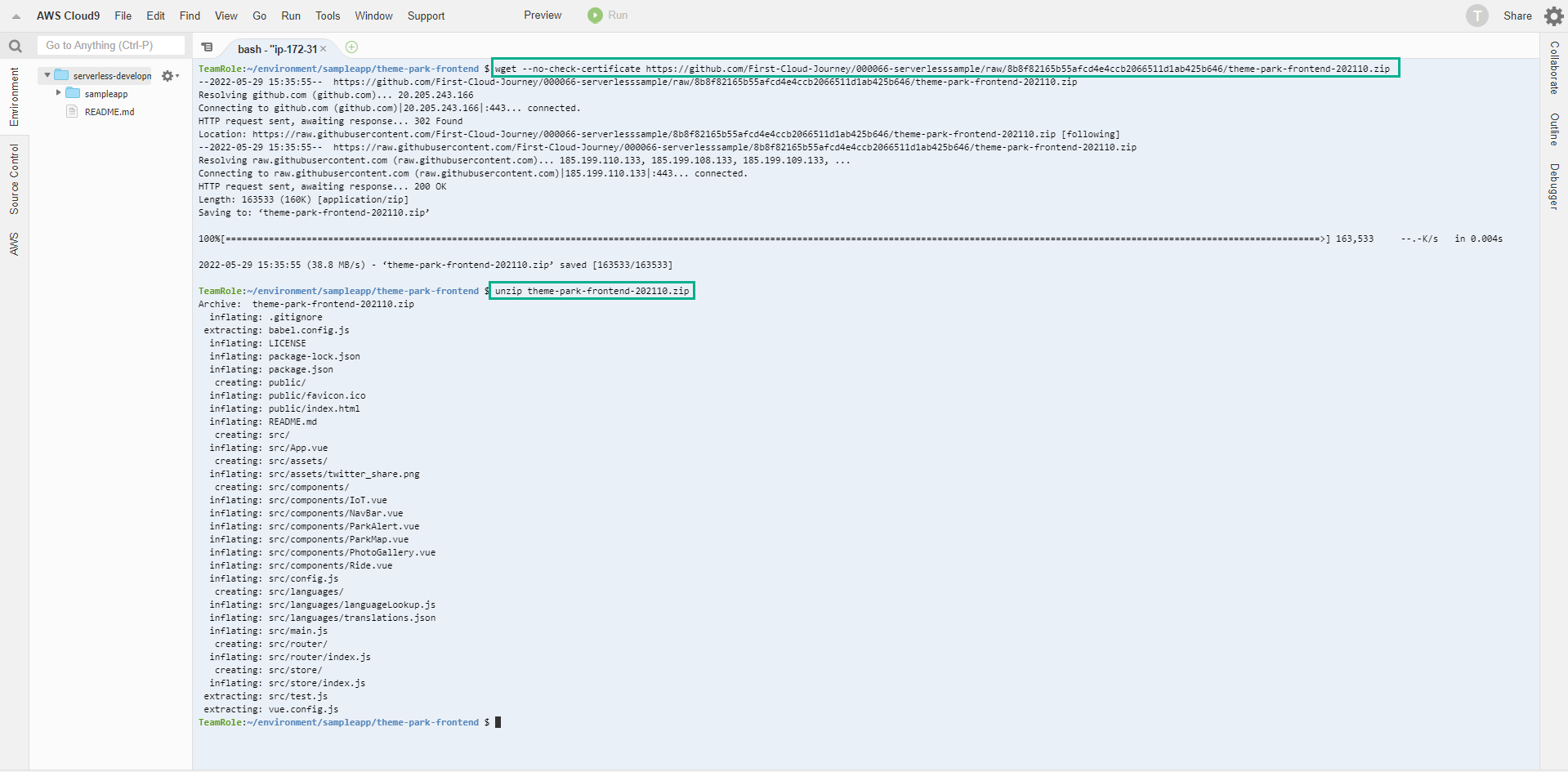This screenshot has height=772, width=1568.
Task: Open the file tree settings gear dropdown
Action: pyautogui.click(x=170, y=76)
